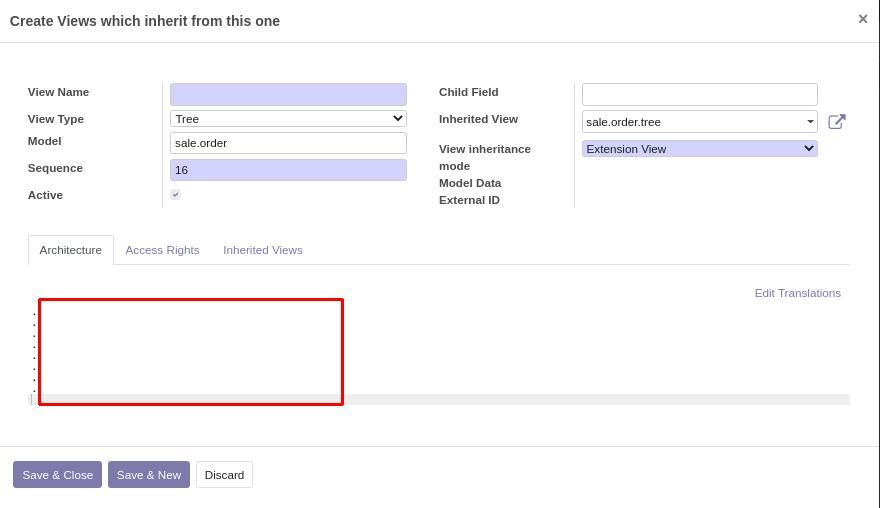
Task: Open the Edit Translations link
Action: (798, 293)
